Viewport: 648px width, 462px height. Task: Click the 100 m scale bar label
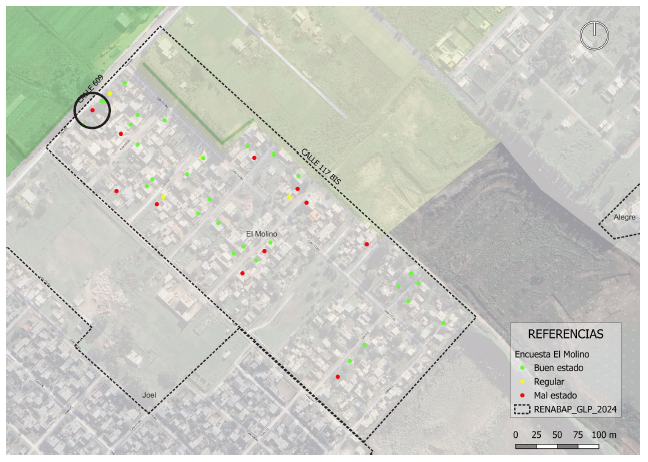(604, 435)
